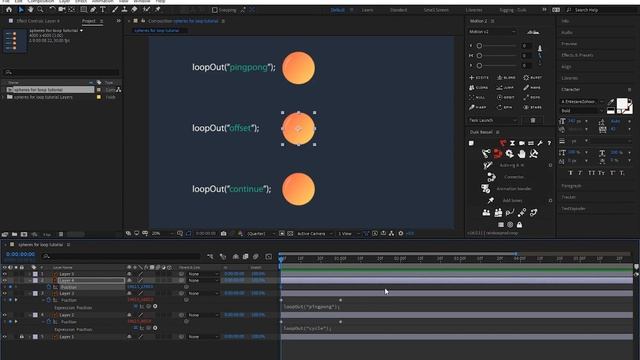Select the Hand tool
The height and width of the screenshot is (360, 640).
pos(30,9)
